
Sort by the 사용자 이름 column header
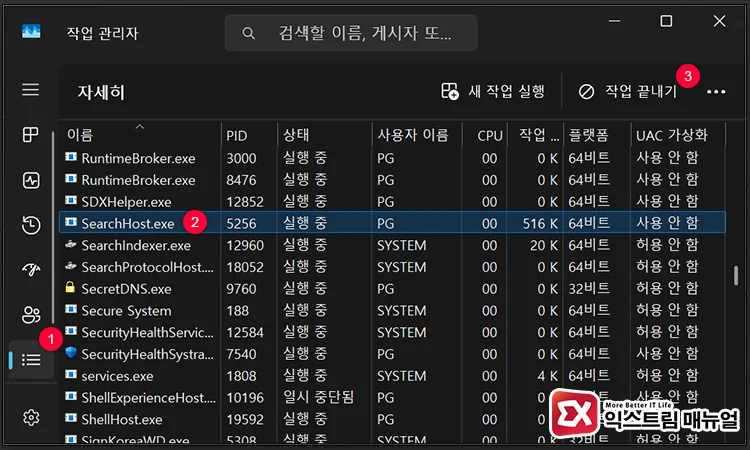(x=417, y=135)
